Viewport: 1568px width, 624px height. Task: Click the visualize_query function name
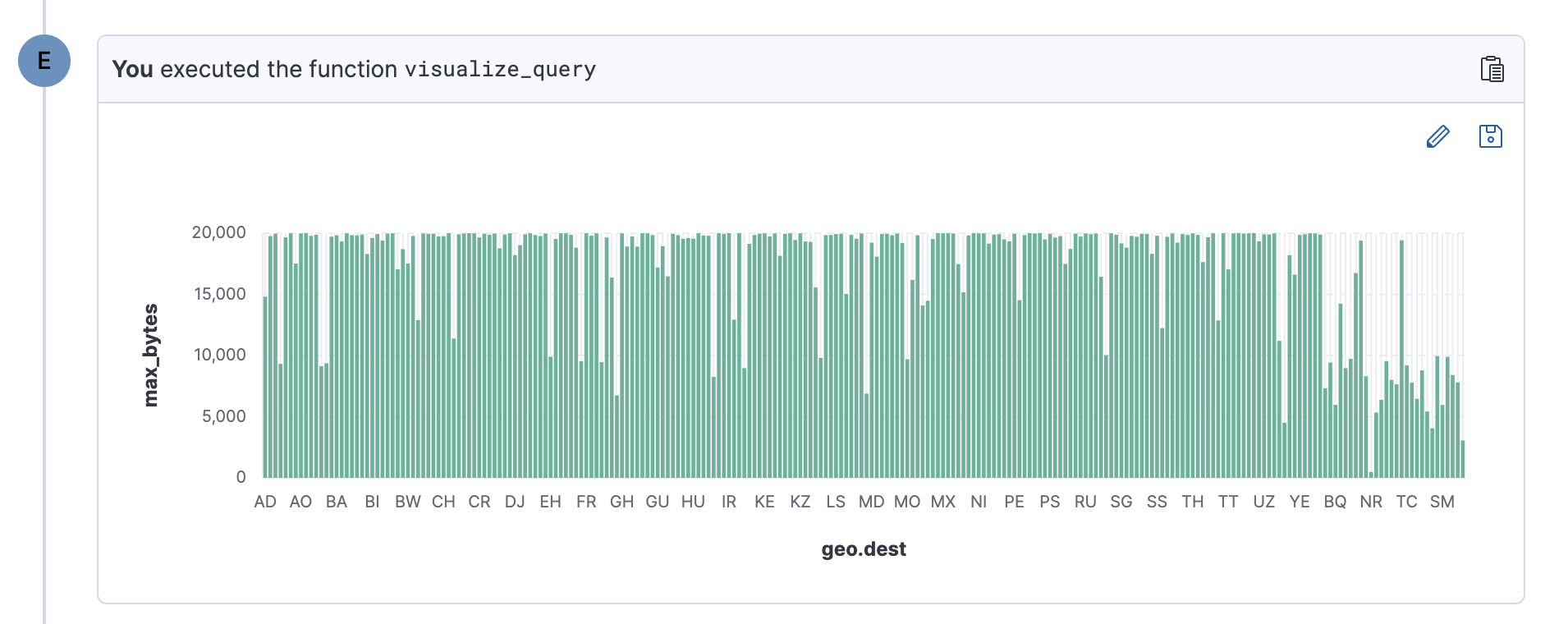click(x=500, y=70)
